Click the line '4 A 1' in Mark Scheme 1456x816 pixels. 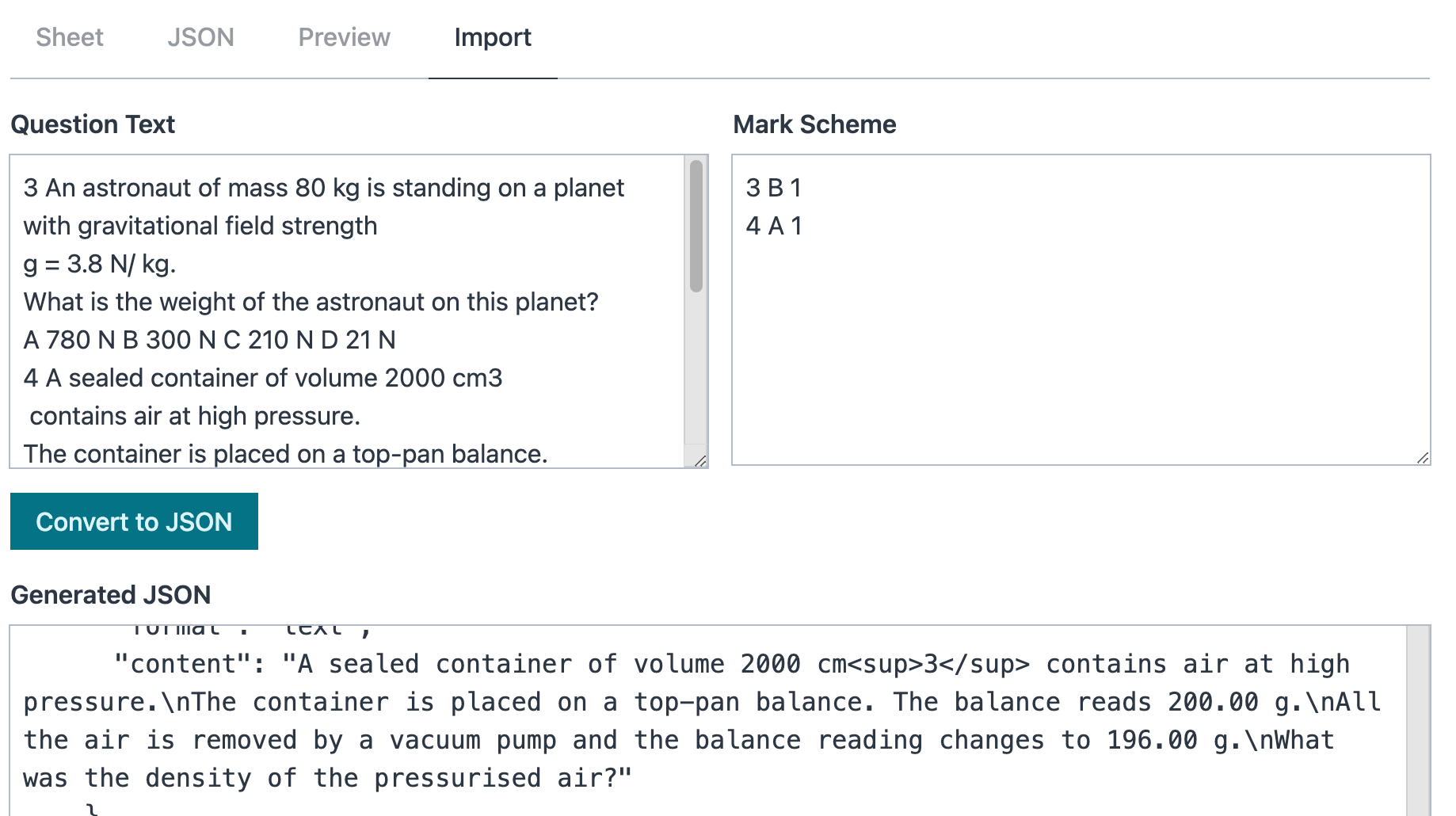click(774, 227)
